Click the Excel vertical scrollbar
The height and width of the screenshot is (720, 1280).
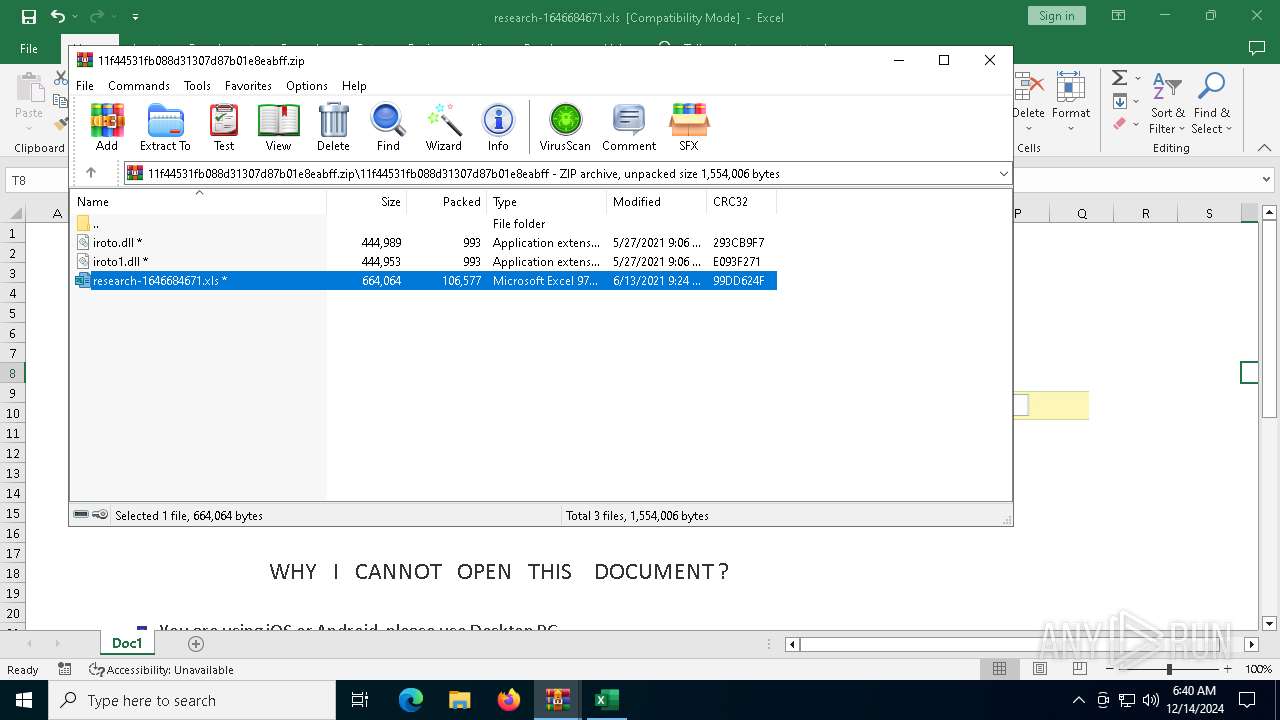point(1269,318)
